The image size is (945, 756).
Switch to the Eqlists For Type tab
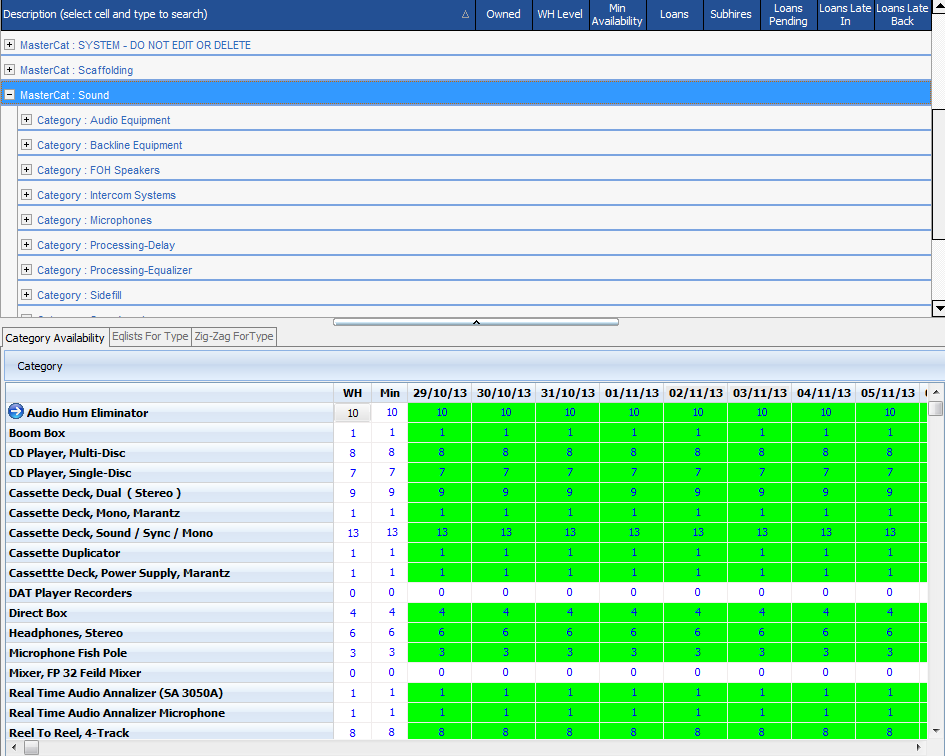pyautogui.click(x=149, y=337)
